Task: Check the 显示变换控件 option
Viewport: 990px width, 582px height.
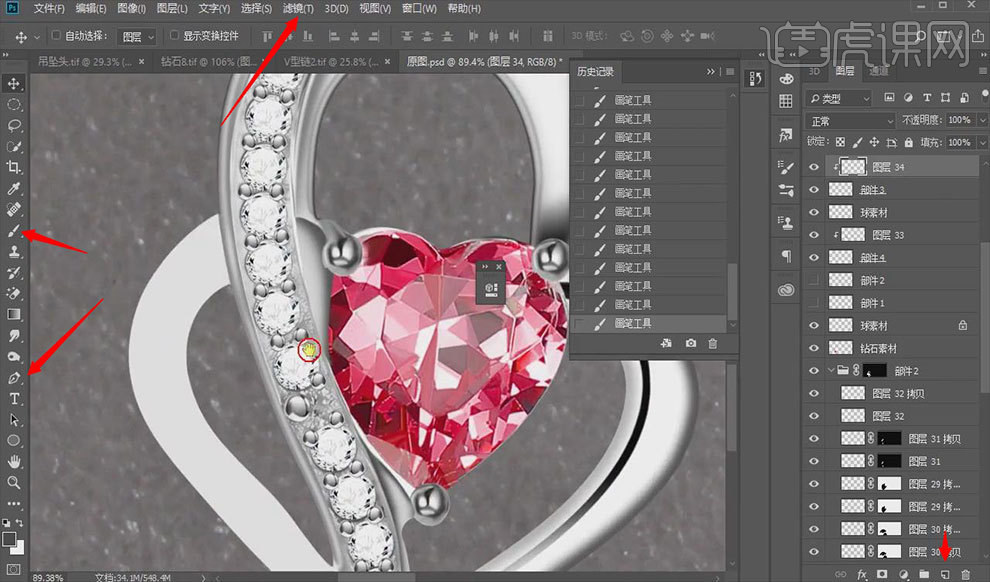Action: tap(175, 36)
